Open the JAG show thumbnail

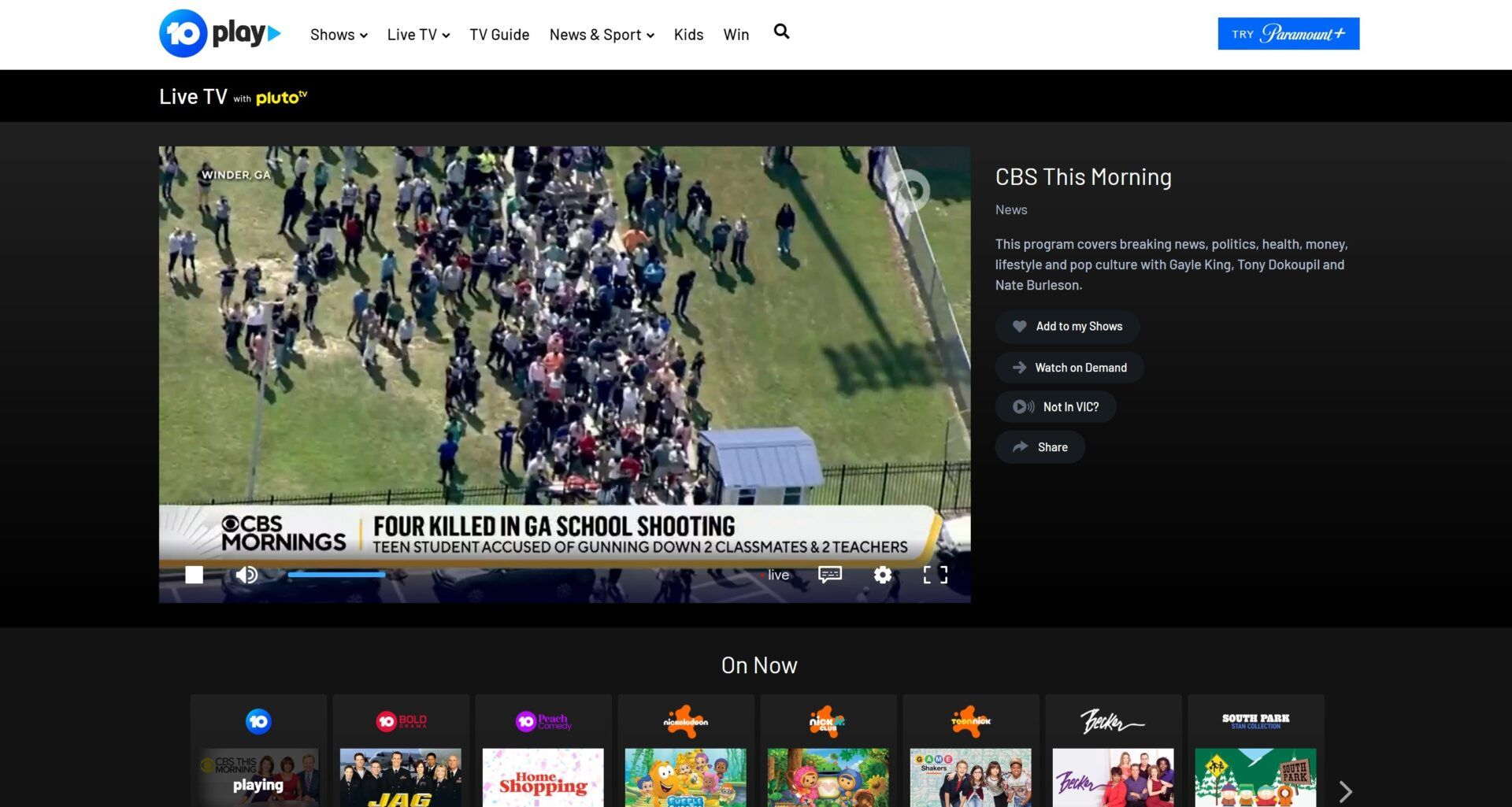click(x=401, y=778)
